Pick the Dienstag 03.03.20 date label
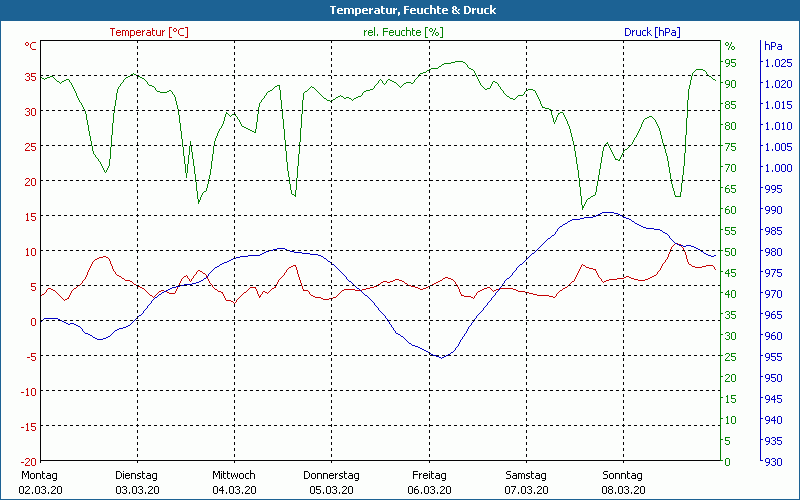This screenshot has height=500, width=800. click(x=137, y=482)
